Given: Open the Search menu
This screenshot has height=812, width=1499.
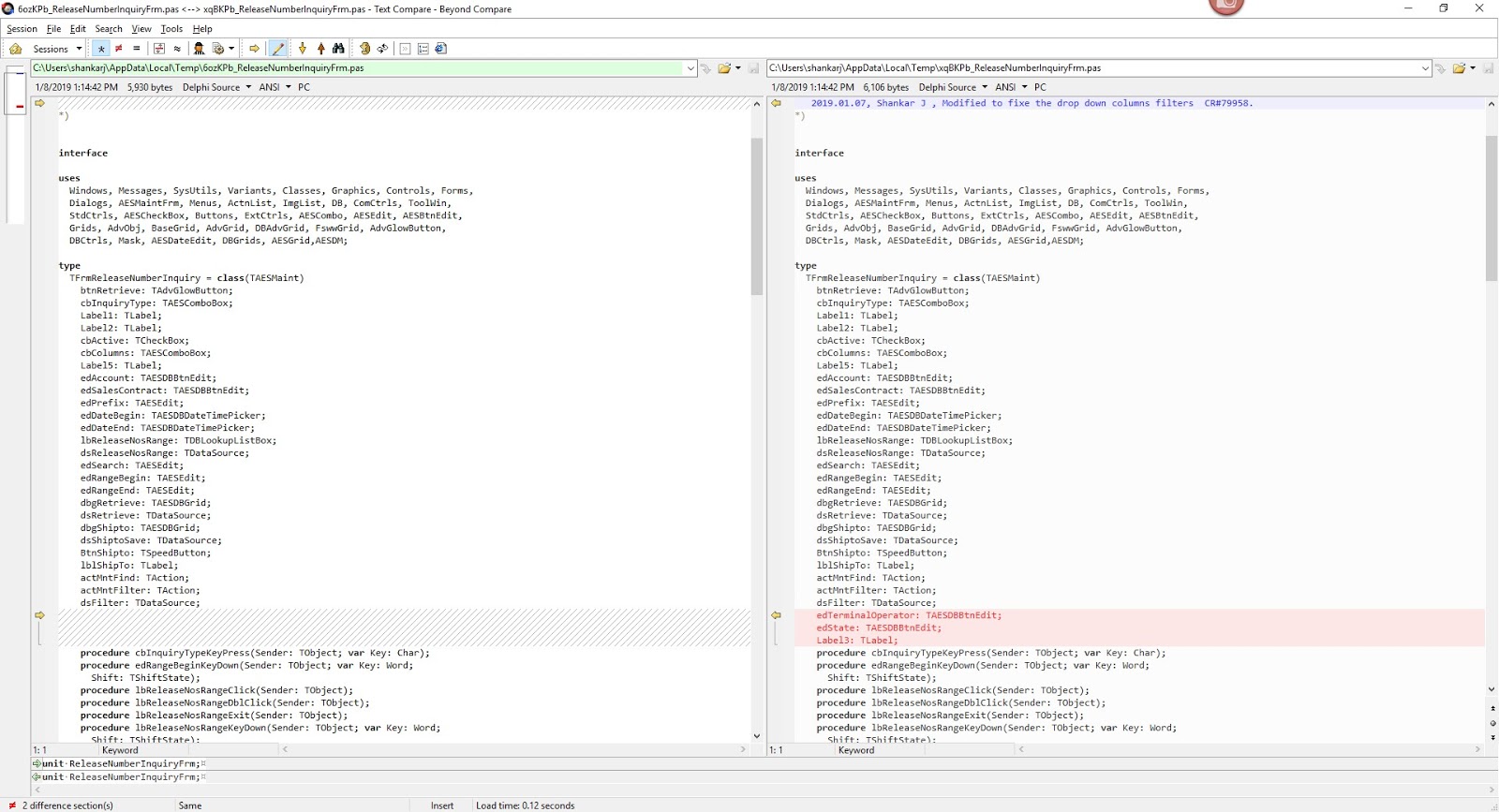Looking at the screenshot, I should coord(109,29).
